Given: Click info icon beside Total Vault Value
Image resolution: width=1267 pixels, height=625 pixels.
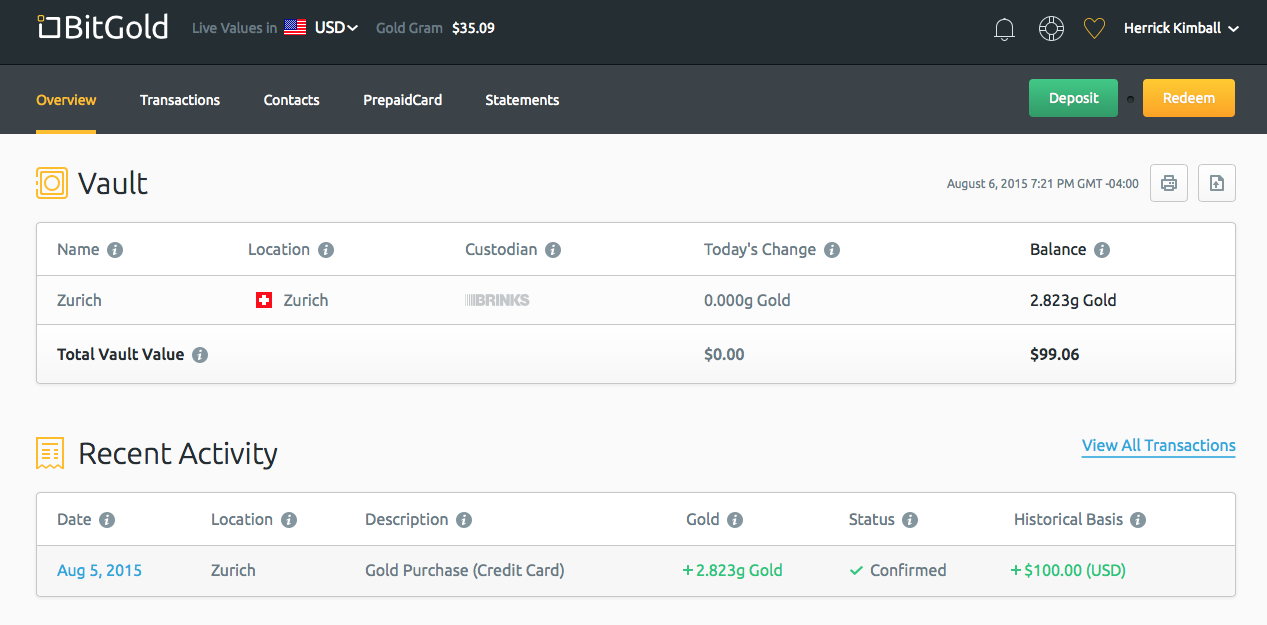Looking at the screenshot, I should (200, 355).
